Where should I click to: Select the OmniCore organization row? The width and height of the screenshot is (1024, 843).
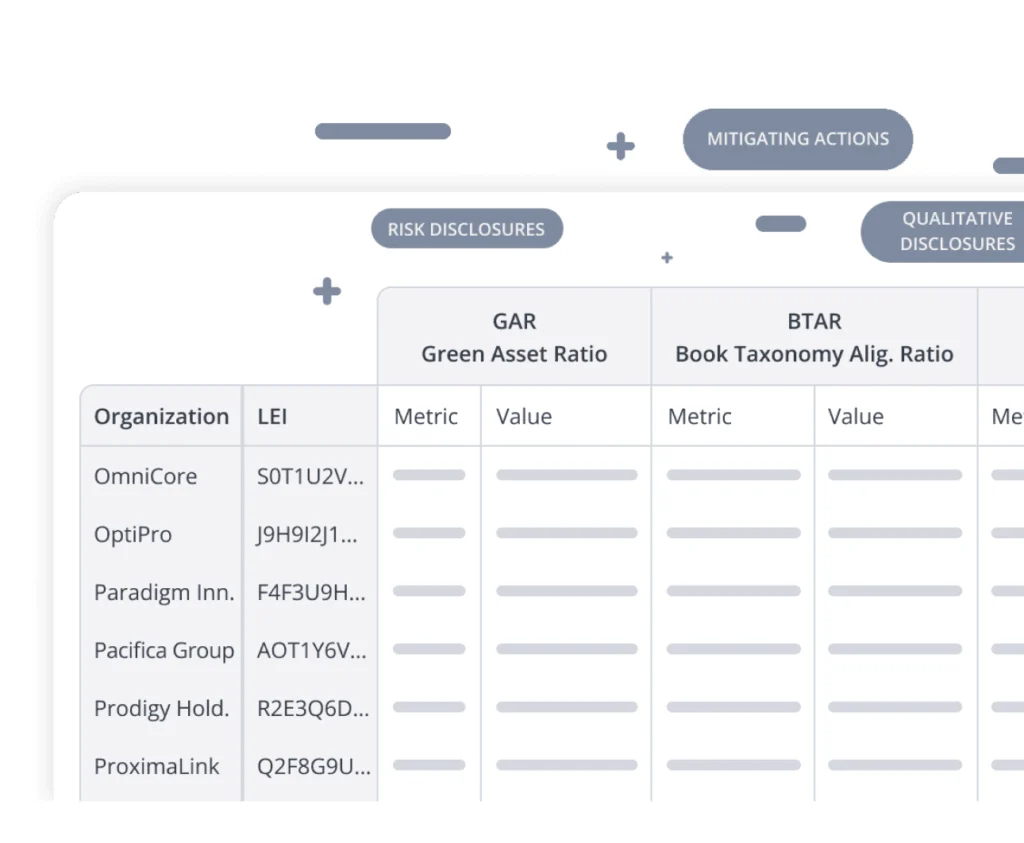[x=145, y=476]
